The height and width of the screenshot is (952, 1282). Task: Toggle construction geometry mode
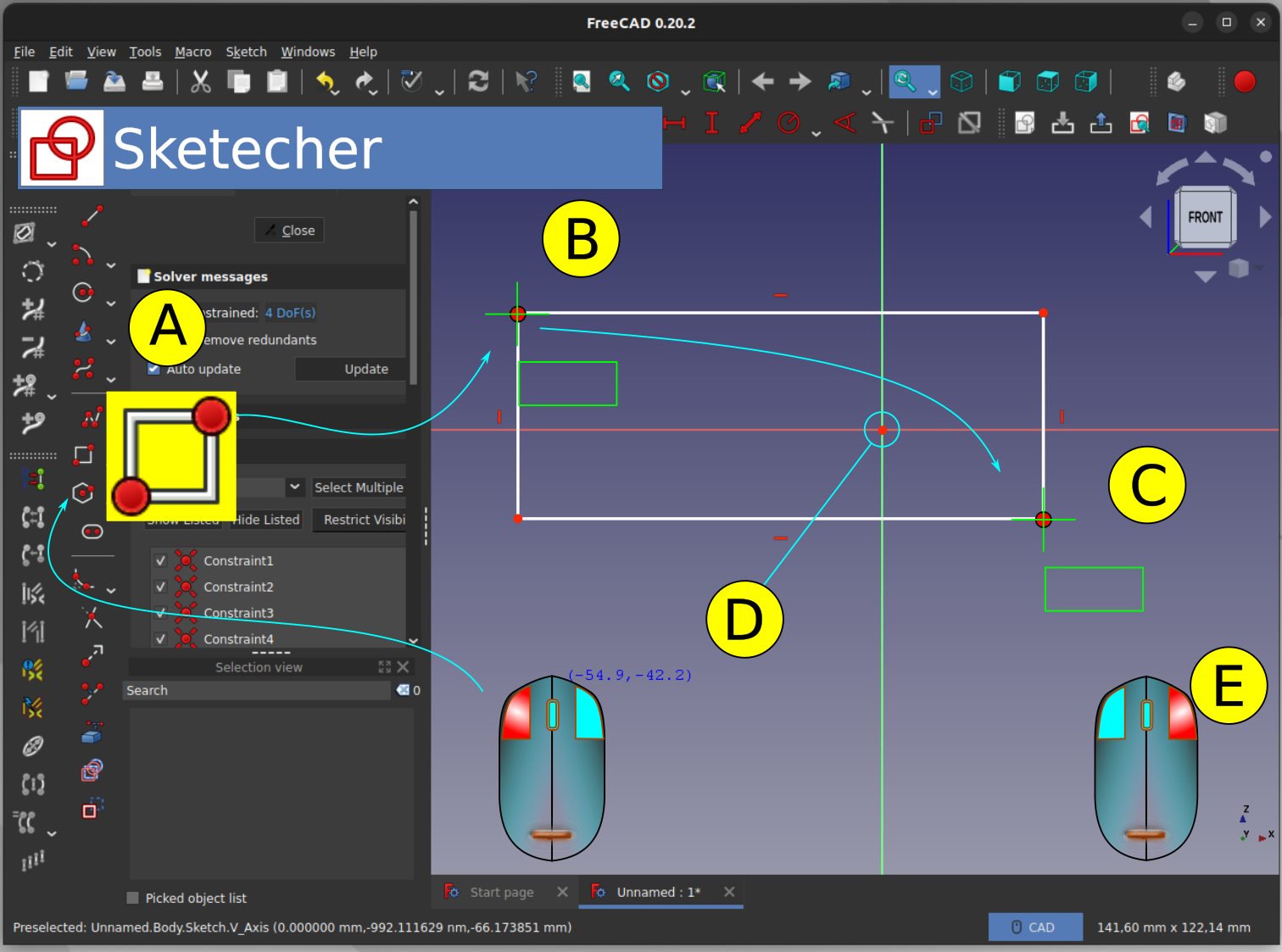pyautogui.click(x=92, y=809)
